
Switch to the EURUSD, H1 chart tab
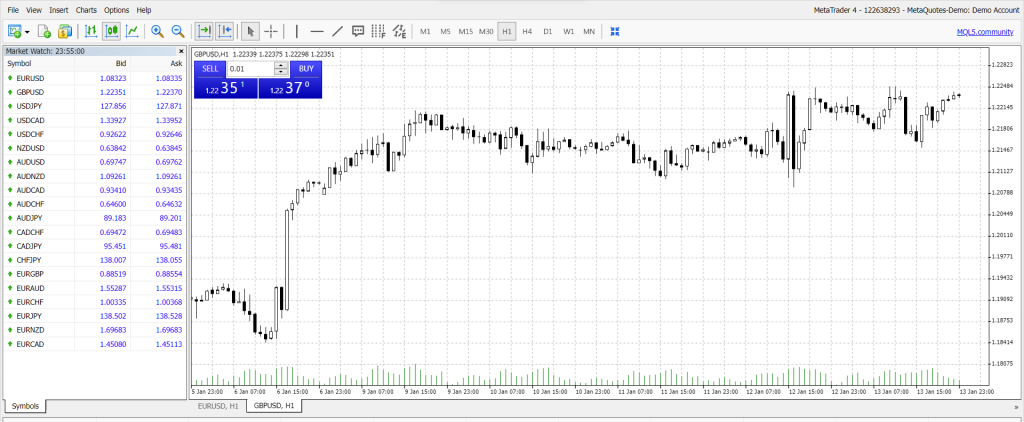[217, 407]
